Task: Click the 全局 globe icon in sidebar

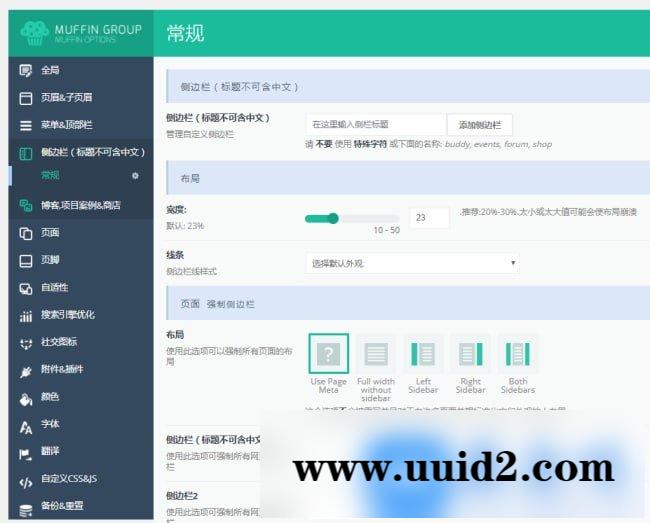Action: pos(26,70)
